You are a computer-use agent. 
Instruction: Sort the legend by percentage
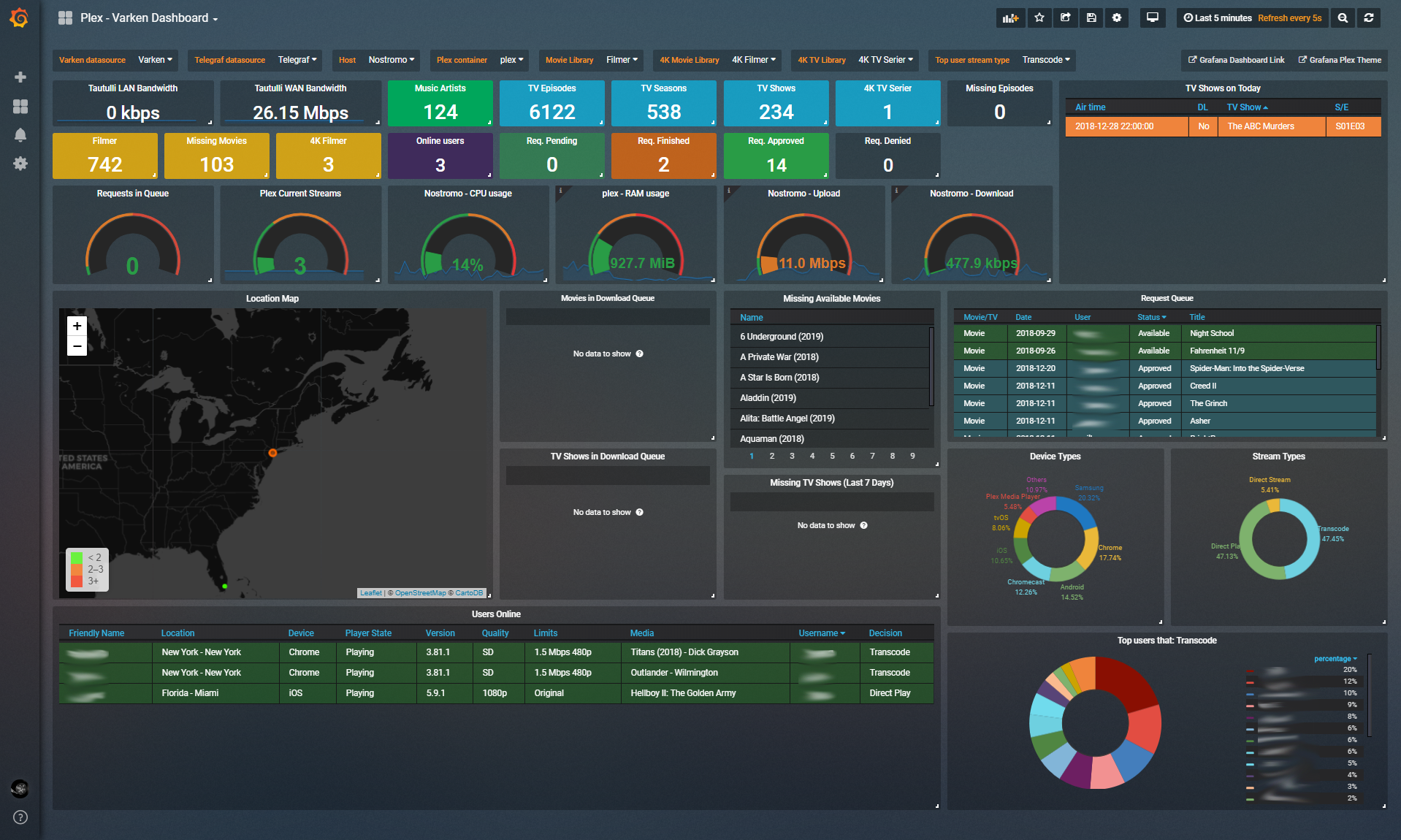(x=1335, y=659)
